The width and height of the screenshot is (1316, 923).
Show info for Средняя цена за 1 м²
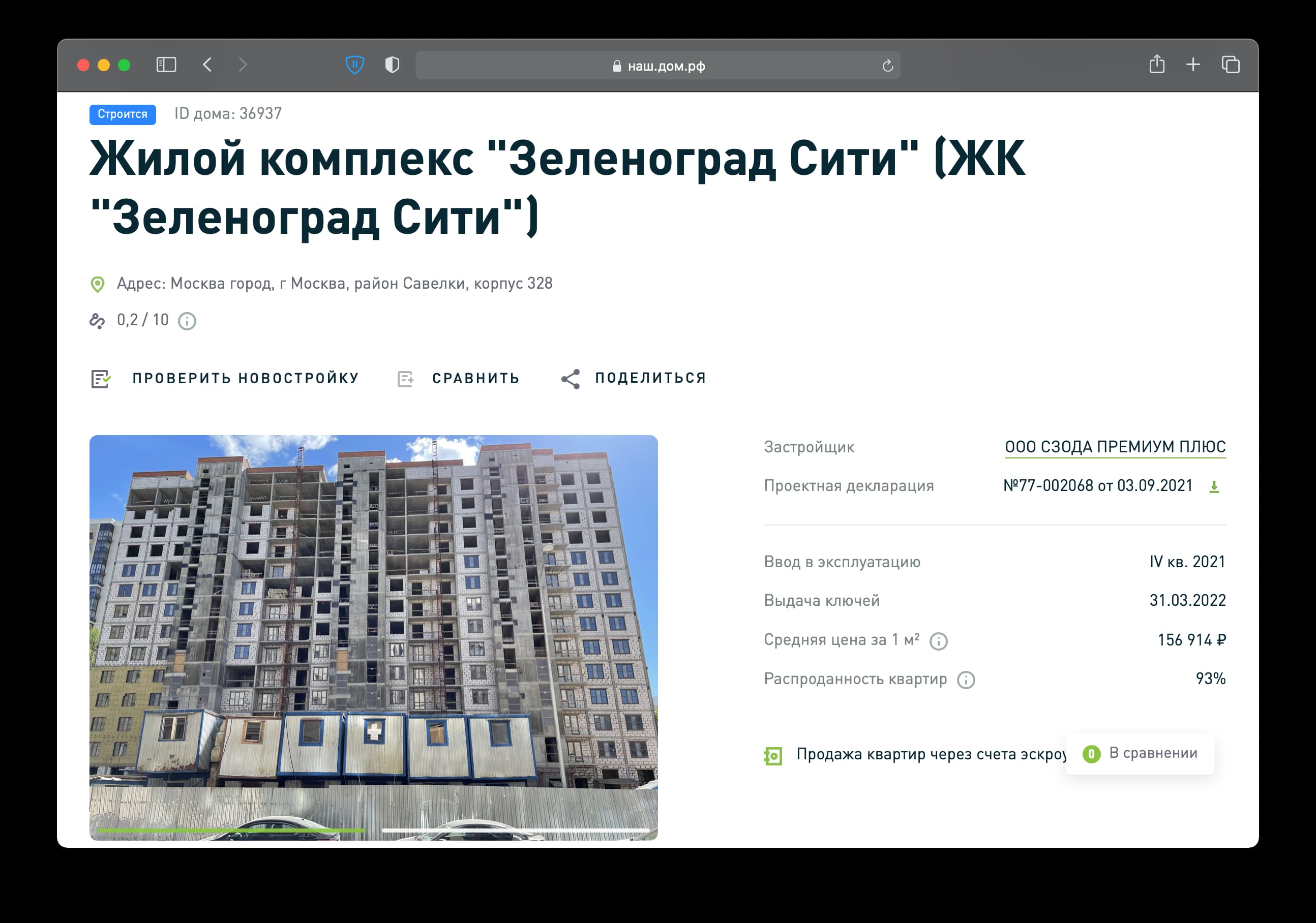click(x=938, y=641)
